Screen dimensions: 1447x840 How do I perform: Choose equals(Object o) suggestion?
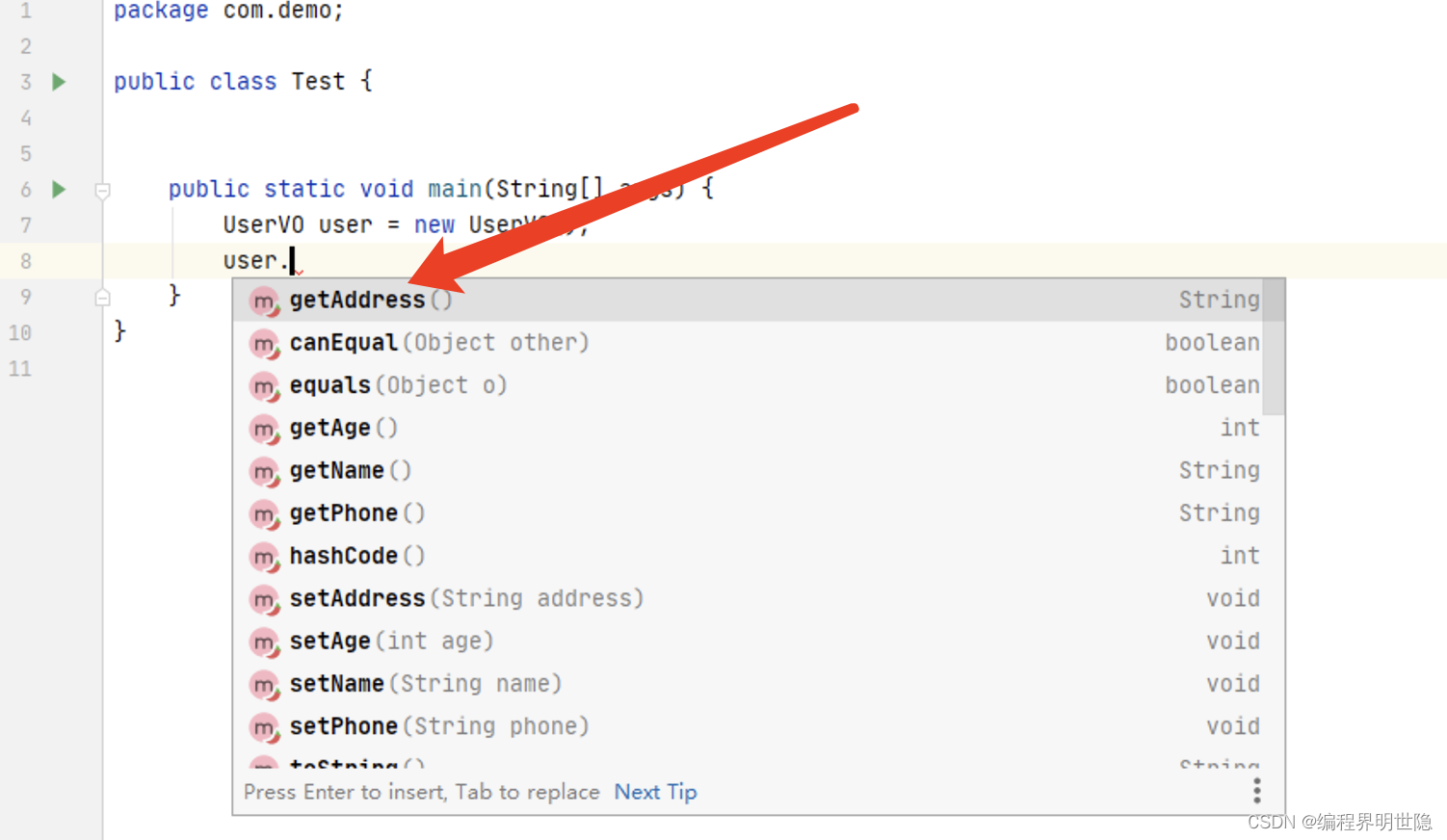click(750, 385)
